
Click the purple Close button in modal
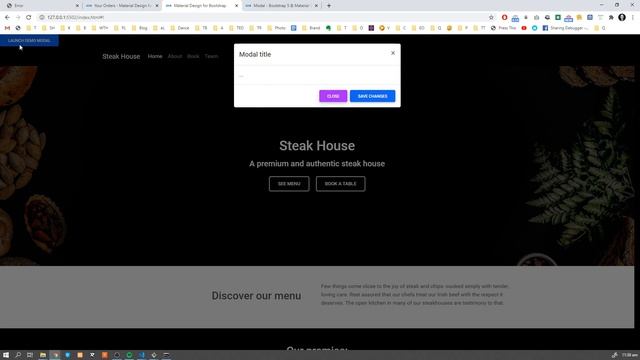pos(333,96)
